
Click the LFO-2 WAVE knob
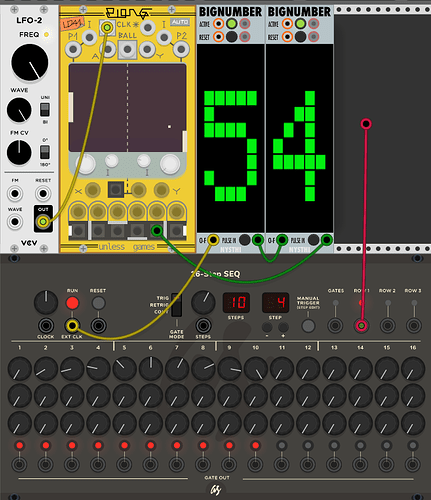pyautogui.click(x=19, y=110)
